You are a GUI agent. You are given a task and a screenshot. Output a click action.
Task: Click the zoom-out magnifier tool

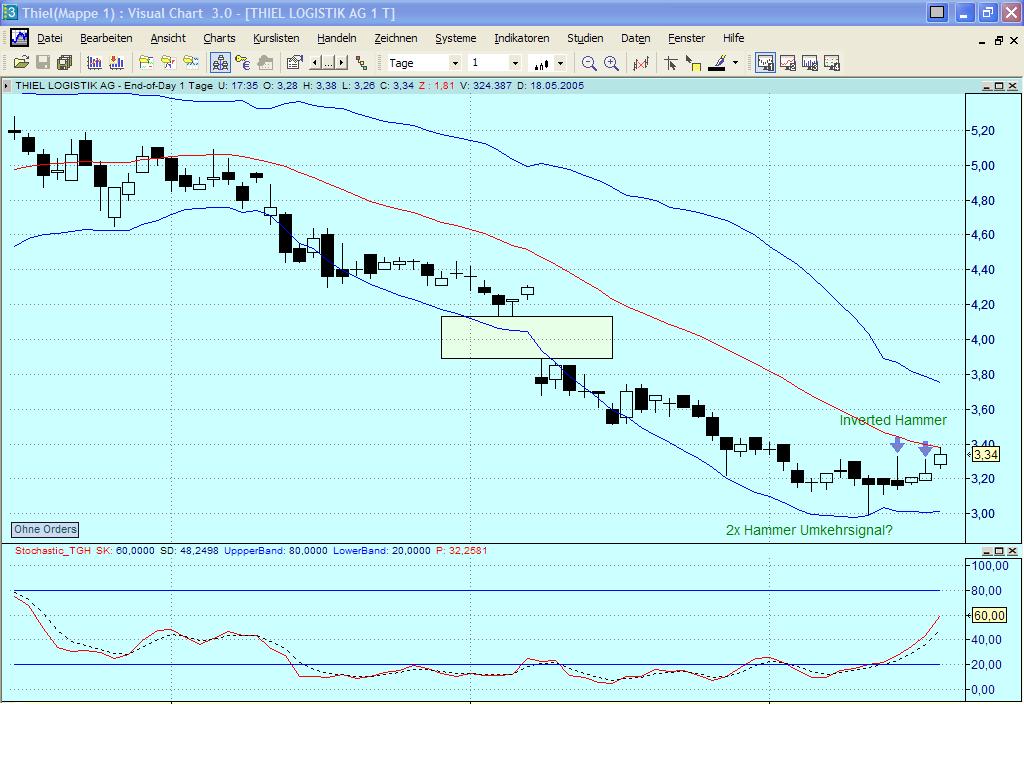(x=589, y=62)
